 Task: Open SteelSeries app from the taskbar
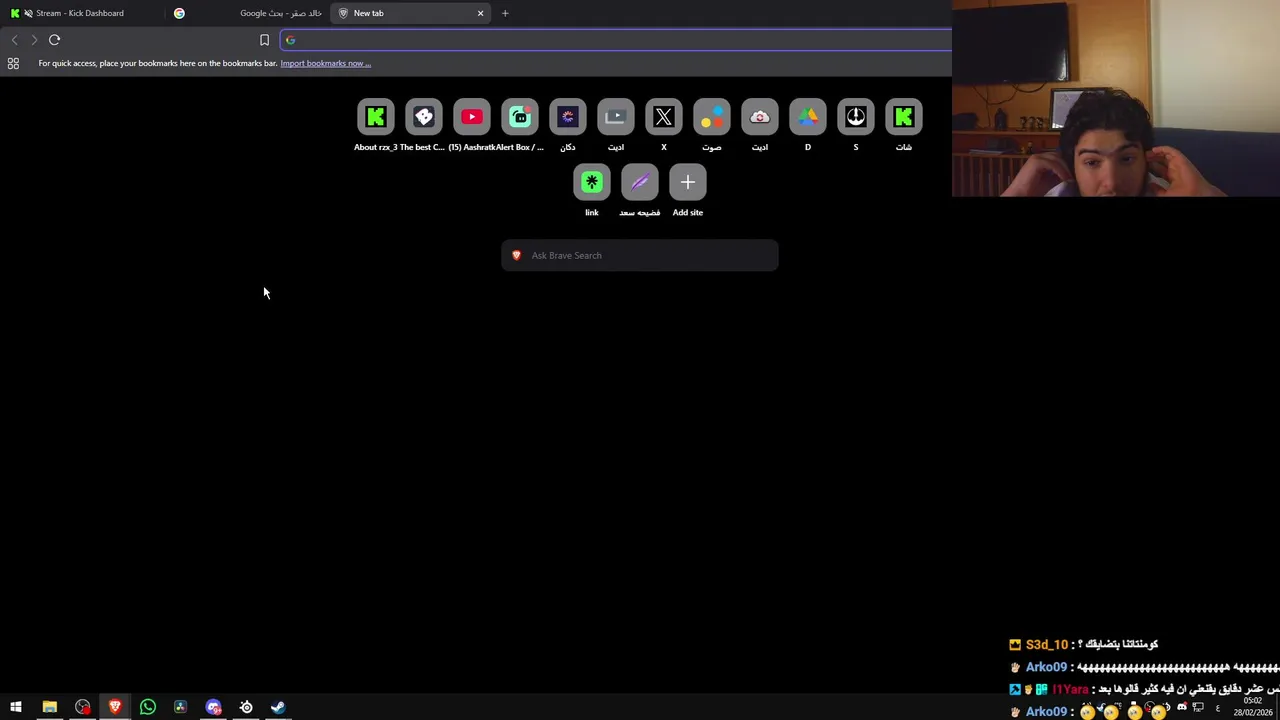(246, 707)
